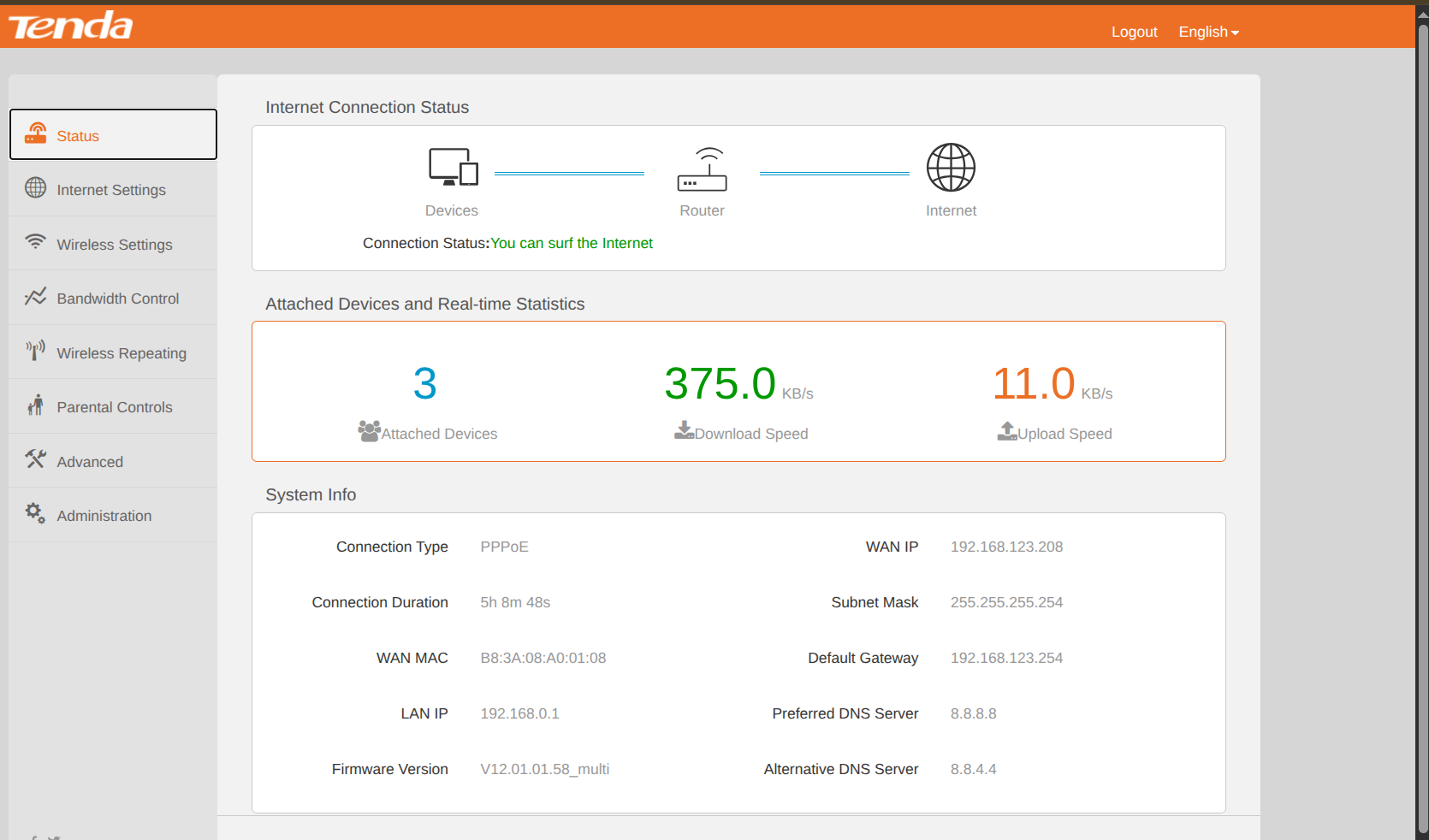Click Default Gateway value 192.168.123.254
1429x840 pixels.
point(1006,658)
